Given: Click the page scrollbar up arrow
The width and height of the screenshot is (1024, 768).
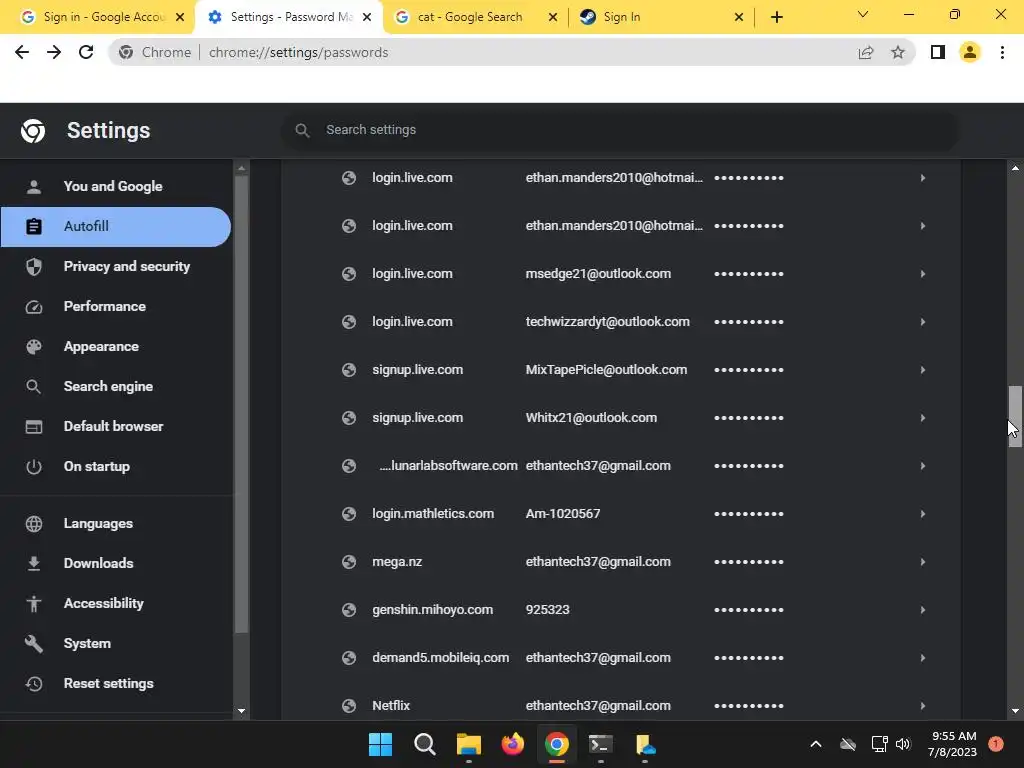Looking at the screenshot, I should tap(1015, 168).
